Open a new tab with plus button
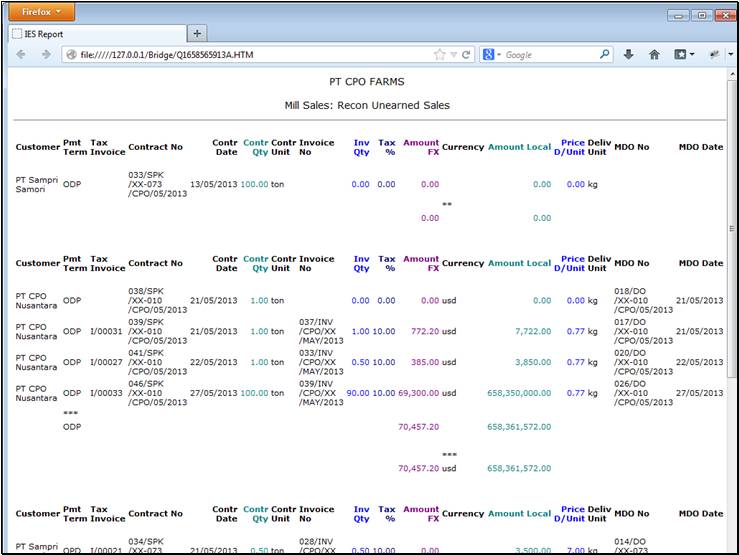 (197, 33)
